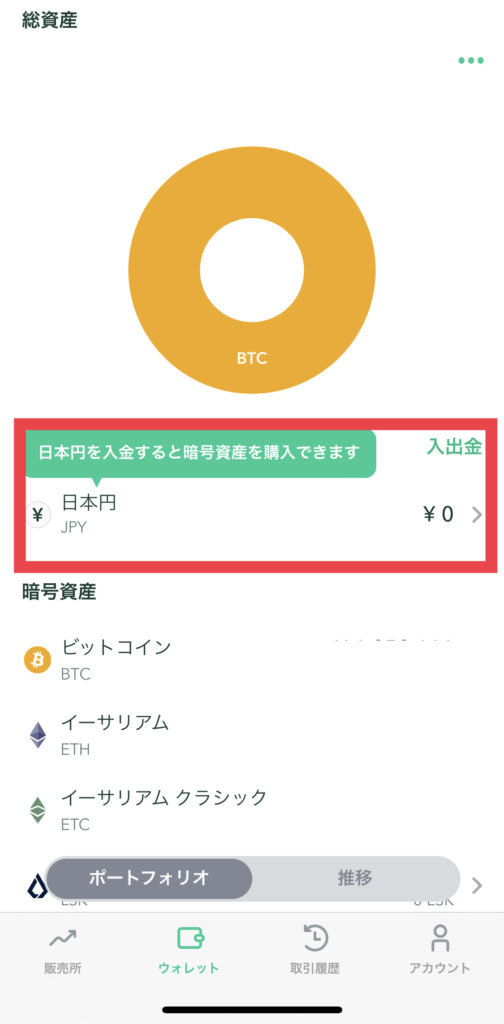Open アカウント person icon
Screen dimensions: 504x1024
coord(440,938)
